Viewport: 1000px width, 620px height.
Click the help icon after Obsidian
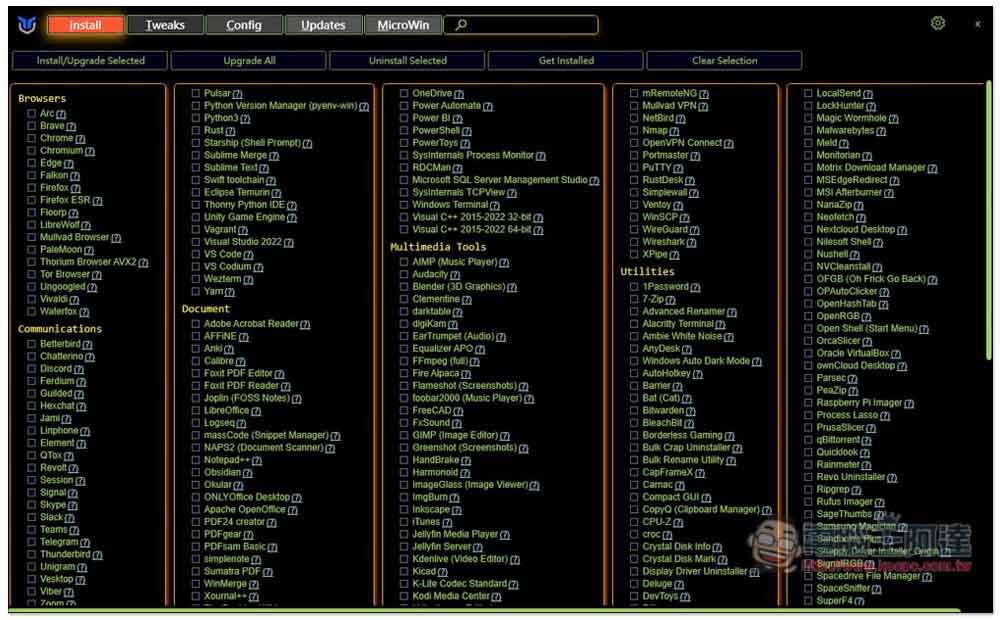[x=247, y=473]
